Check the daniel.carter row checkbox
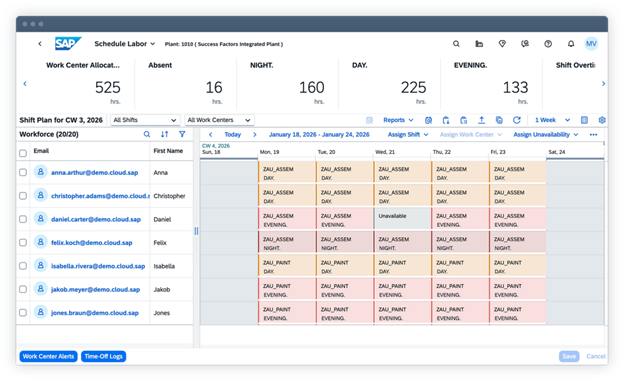The width and height of the screenshot is (624, 381). tap(23, 219)
